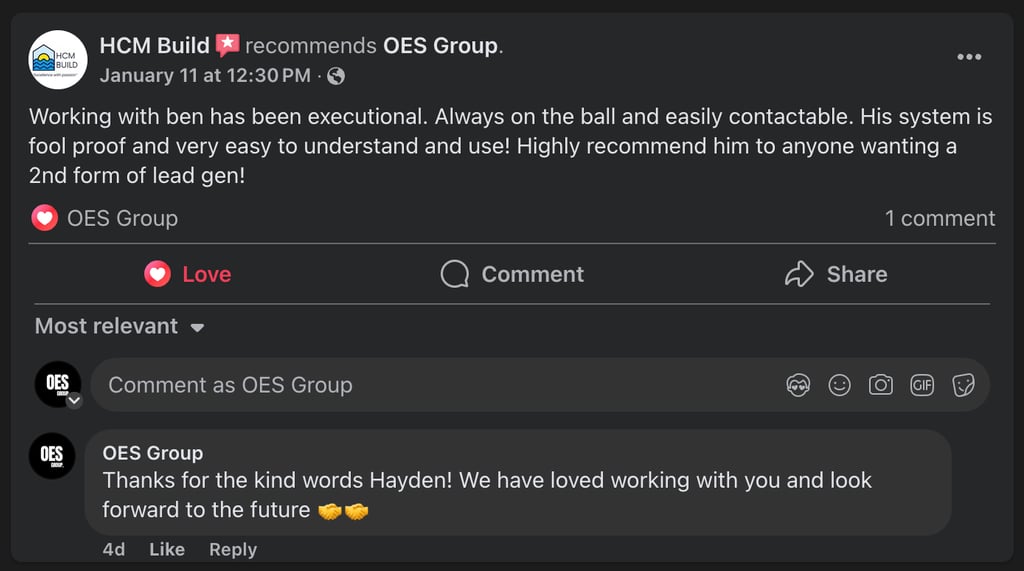Click the heart reaction icon beside OES Group

(44, 218)
